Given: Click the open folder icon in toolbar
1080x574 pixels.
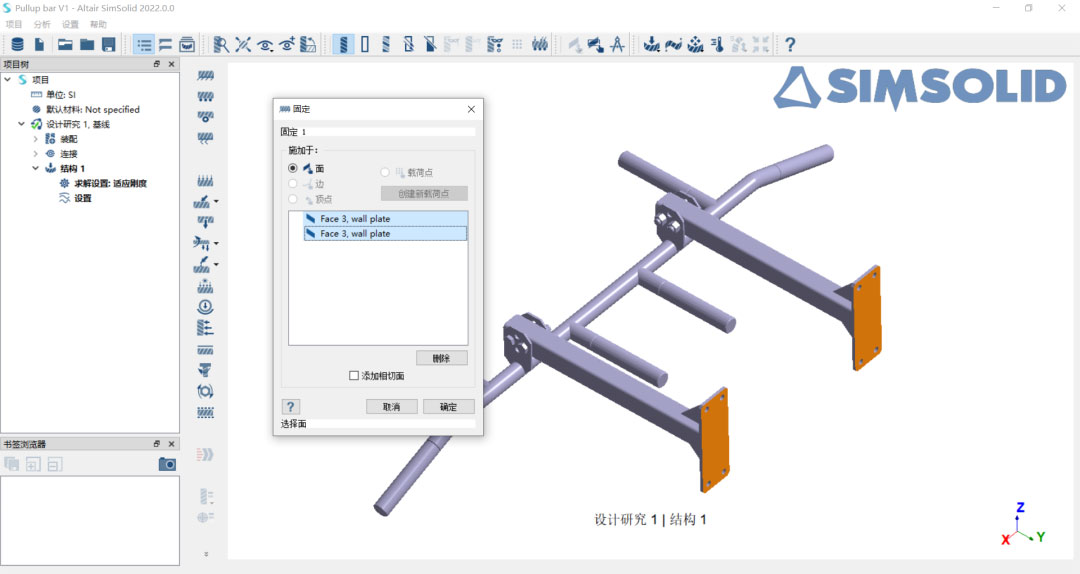Looking at the screenshot, I should point(65,44).
